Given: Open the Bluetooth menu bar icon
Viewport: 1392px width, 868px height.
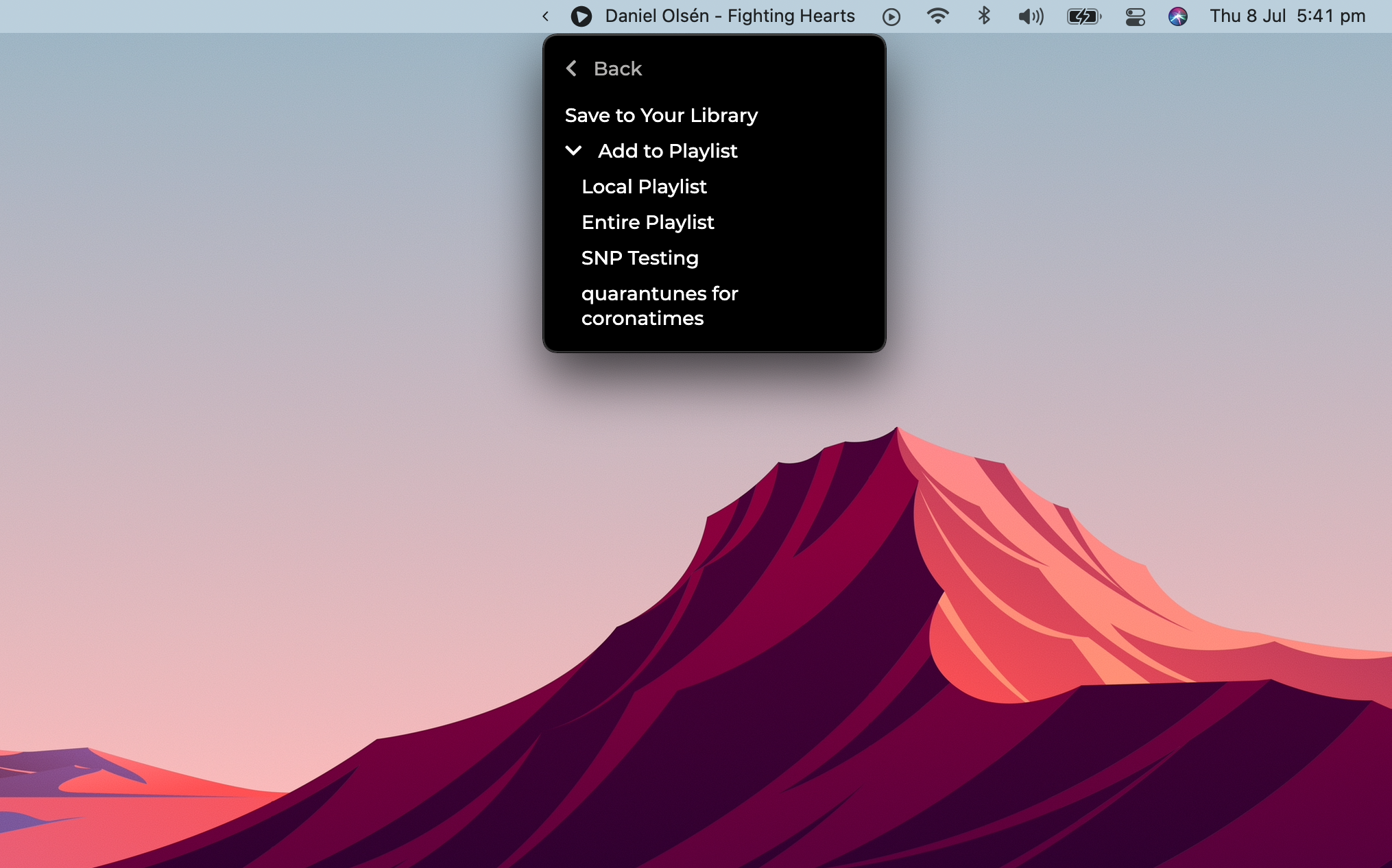Looking at the screenshot, I should point(984,16).
